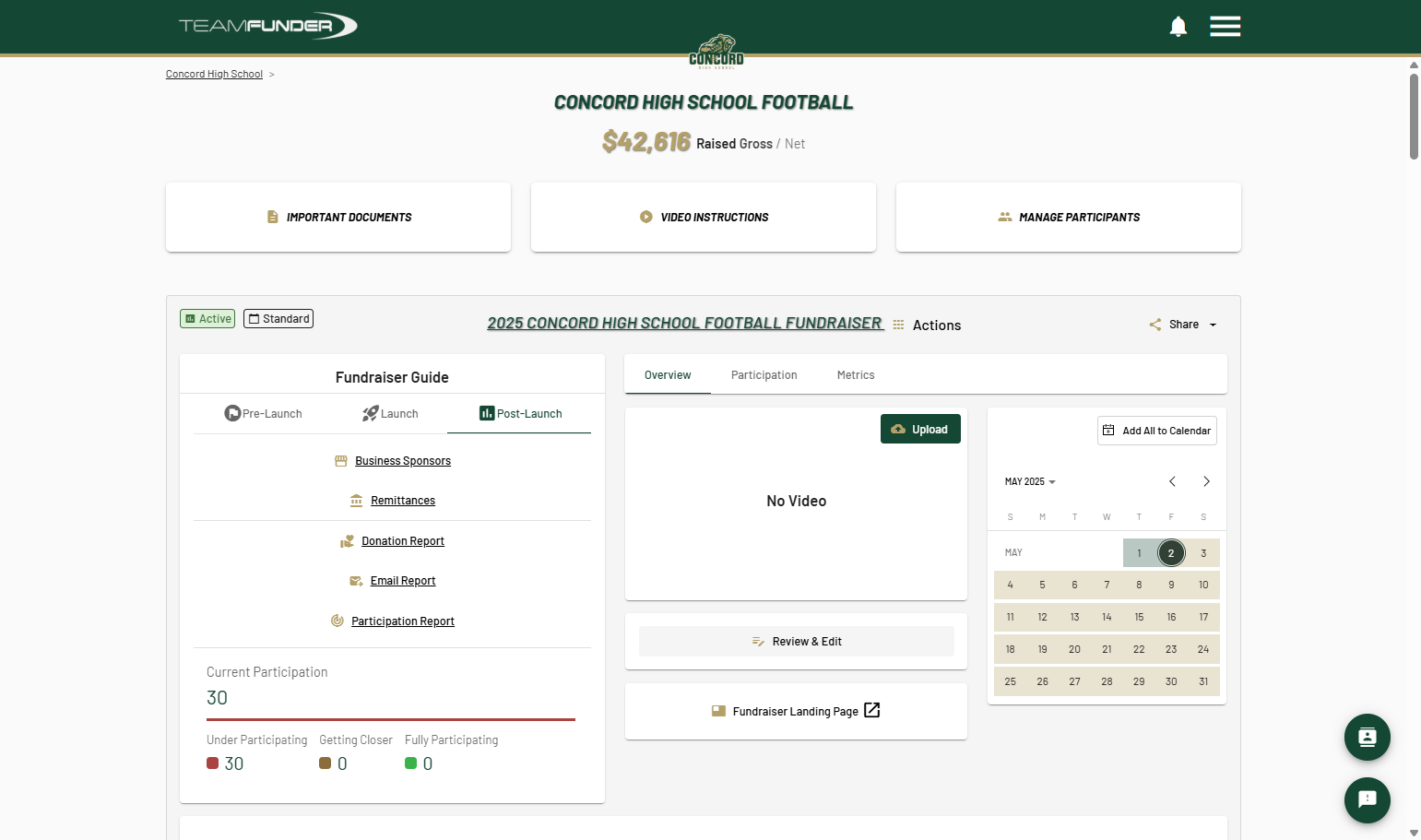Open landing page external link icon
1421x840 pixels.
tap(872, 710)
